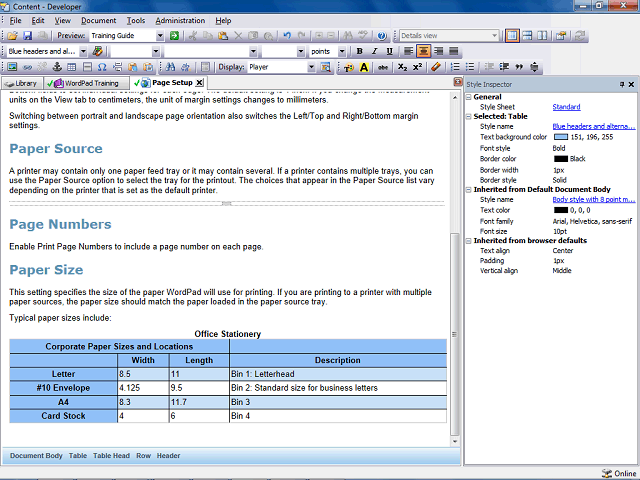The image size is (640, 480).
Task: Insert a special character with the Omega icon
Action: pos(102,67)
